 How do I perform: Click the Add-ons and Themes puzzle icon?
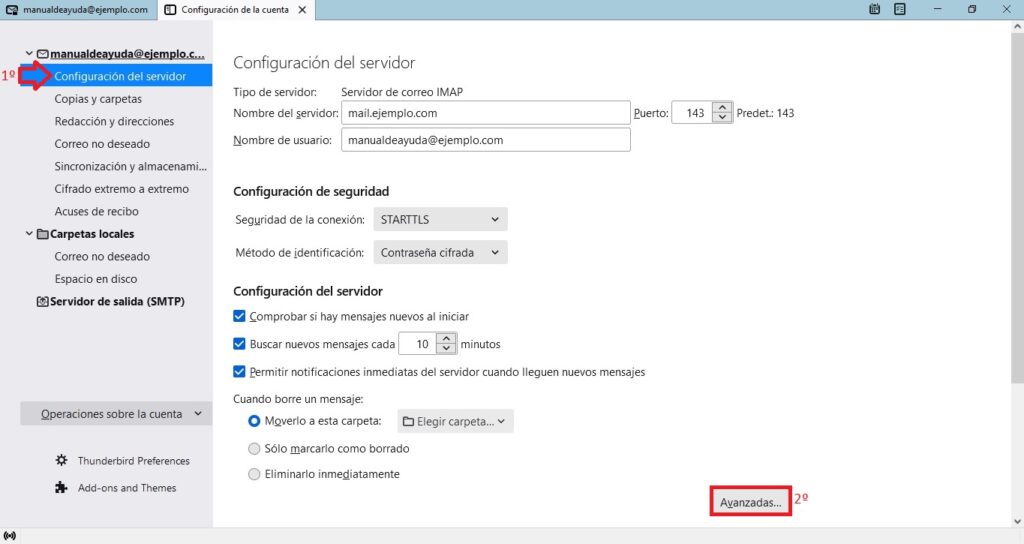(61, 488)
